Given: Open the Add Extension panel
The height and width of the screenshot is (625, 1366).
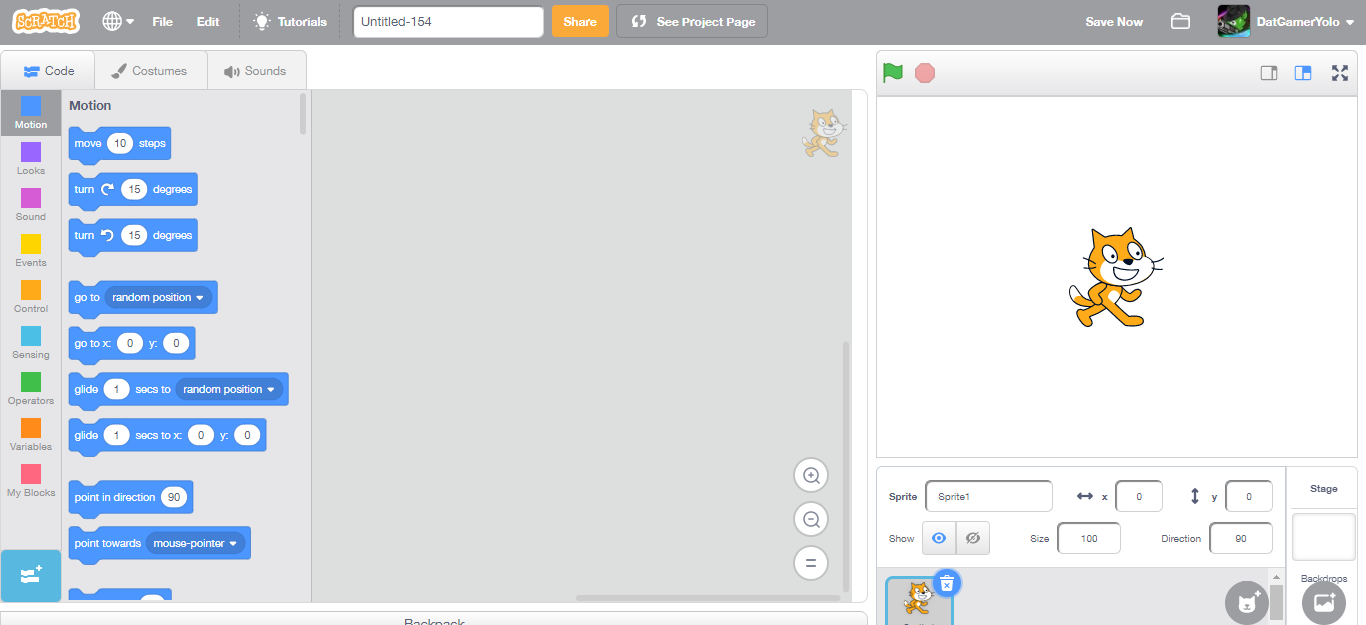Looking at the screenshot, I should (30, 577).
